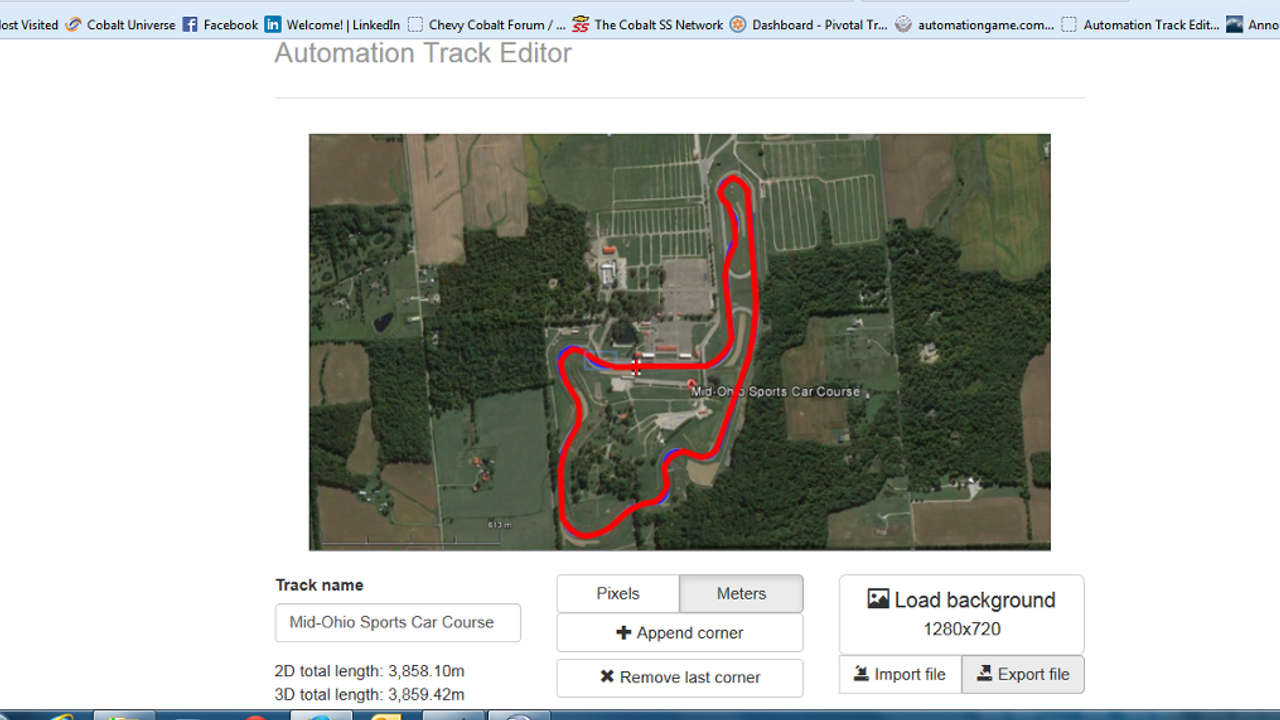Open the Most Visited bookmarks folder
The height and width of the screenshot is (720, 1280).
(x=29, y=24)
